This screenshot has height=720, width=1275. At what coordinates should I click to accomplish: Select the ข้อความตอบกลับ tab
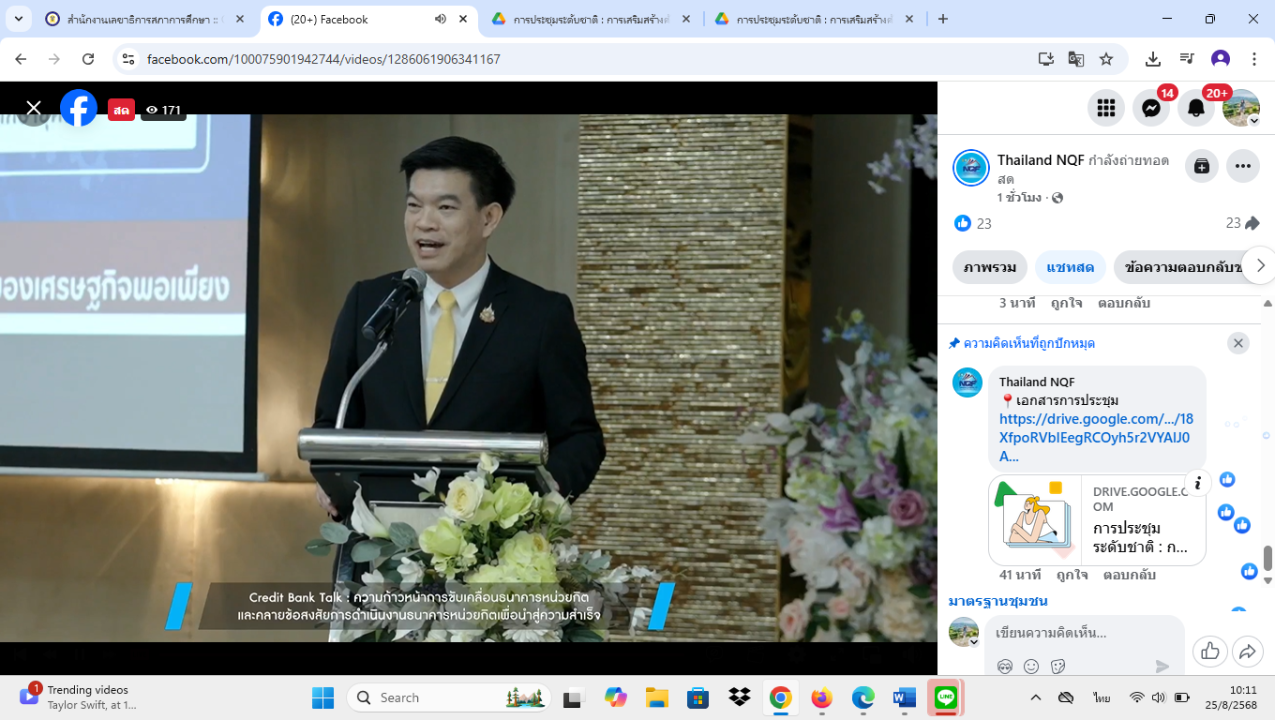pos(1182,267)
